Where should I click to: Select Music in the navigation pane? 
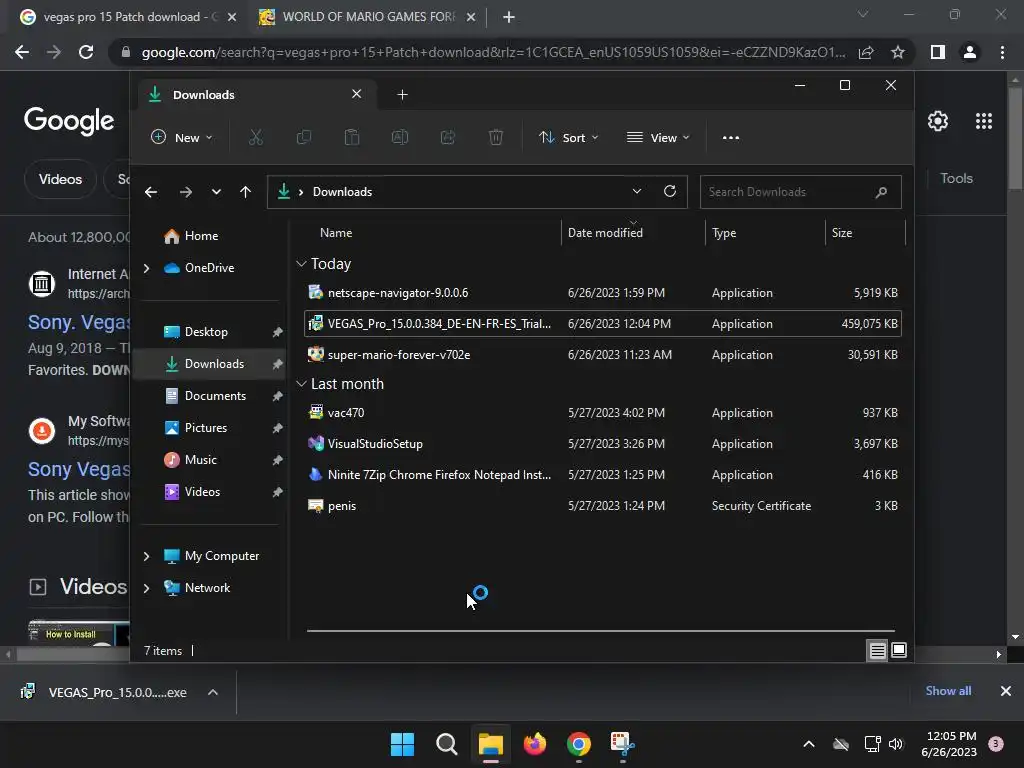(x=200, y=460)
